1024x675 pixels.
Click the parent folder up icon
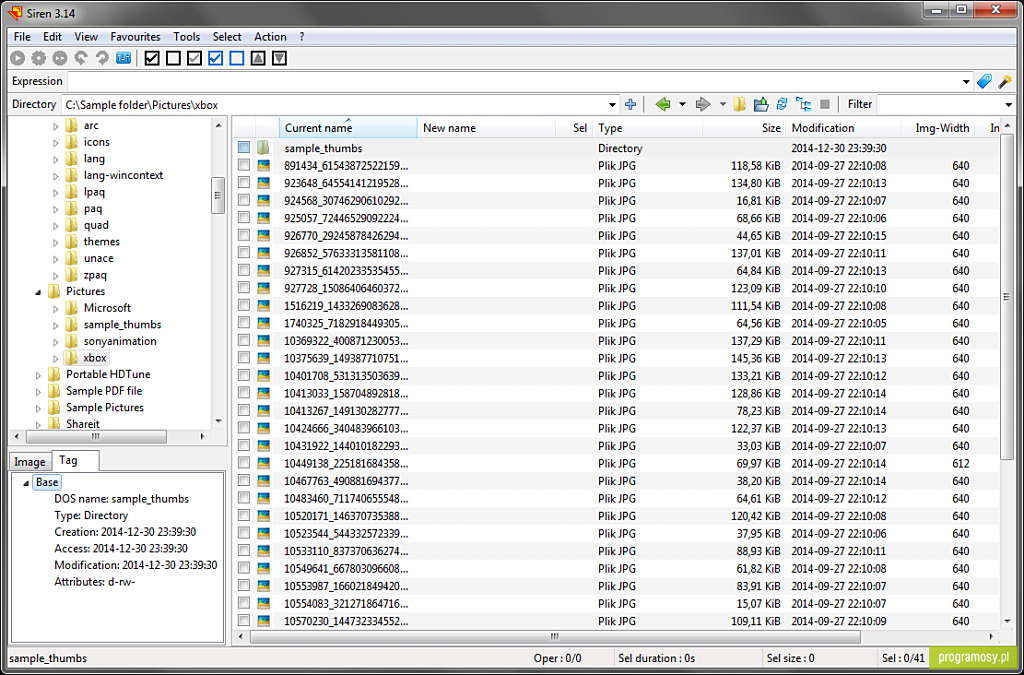761,104
